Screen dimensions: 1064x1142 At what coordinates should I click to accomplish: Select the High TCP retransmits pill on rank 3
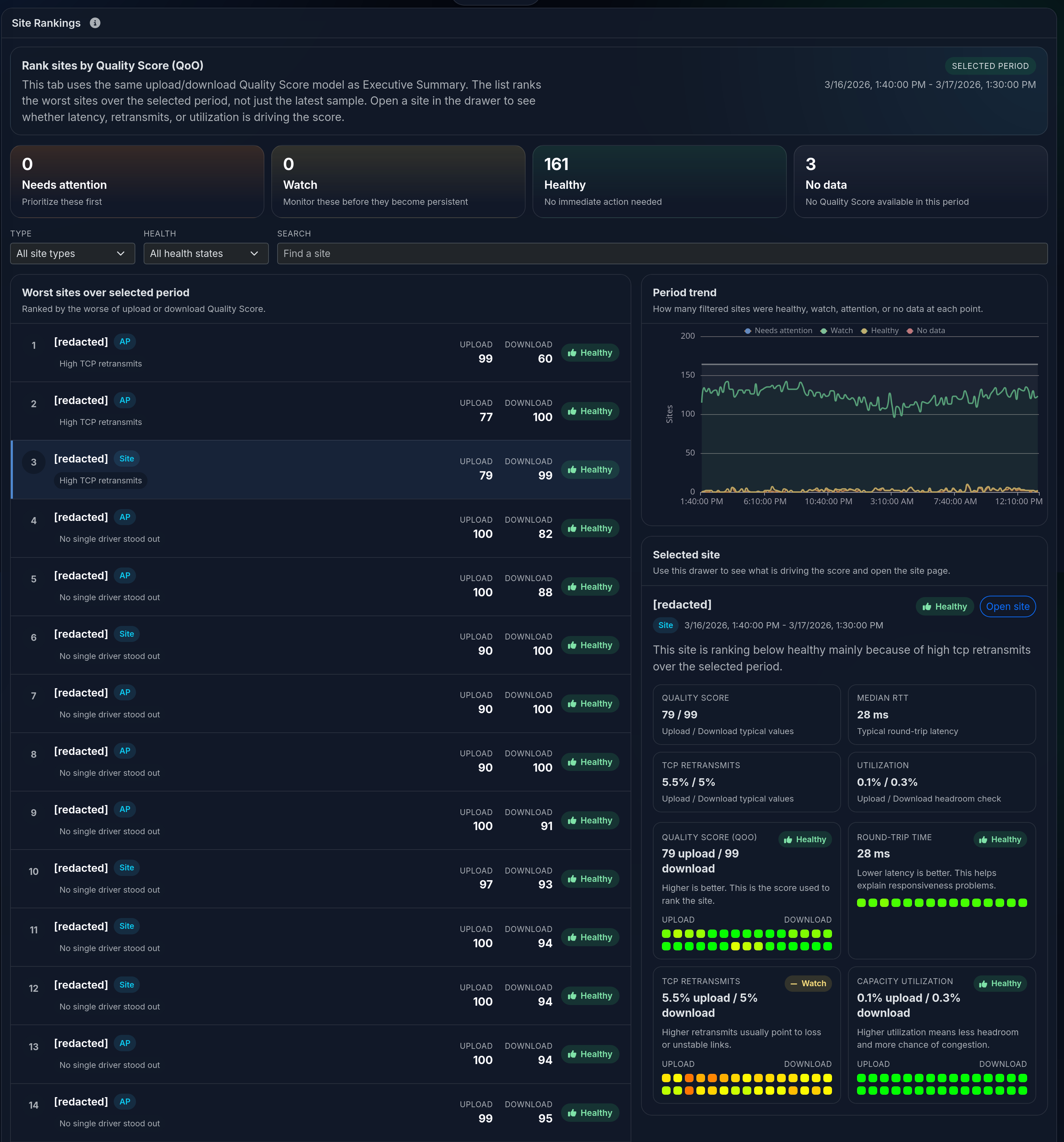(100, 480)
